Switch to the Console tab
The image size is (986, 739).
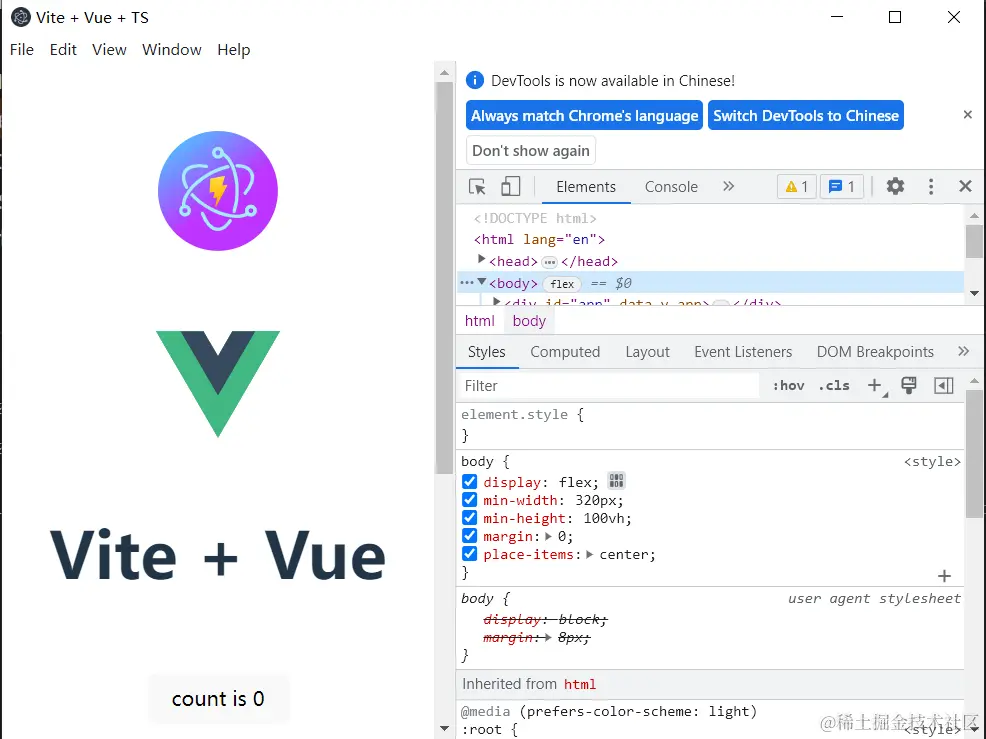671,187
